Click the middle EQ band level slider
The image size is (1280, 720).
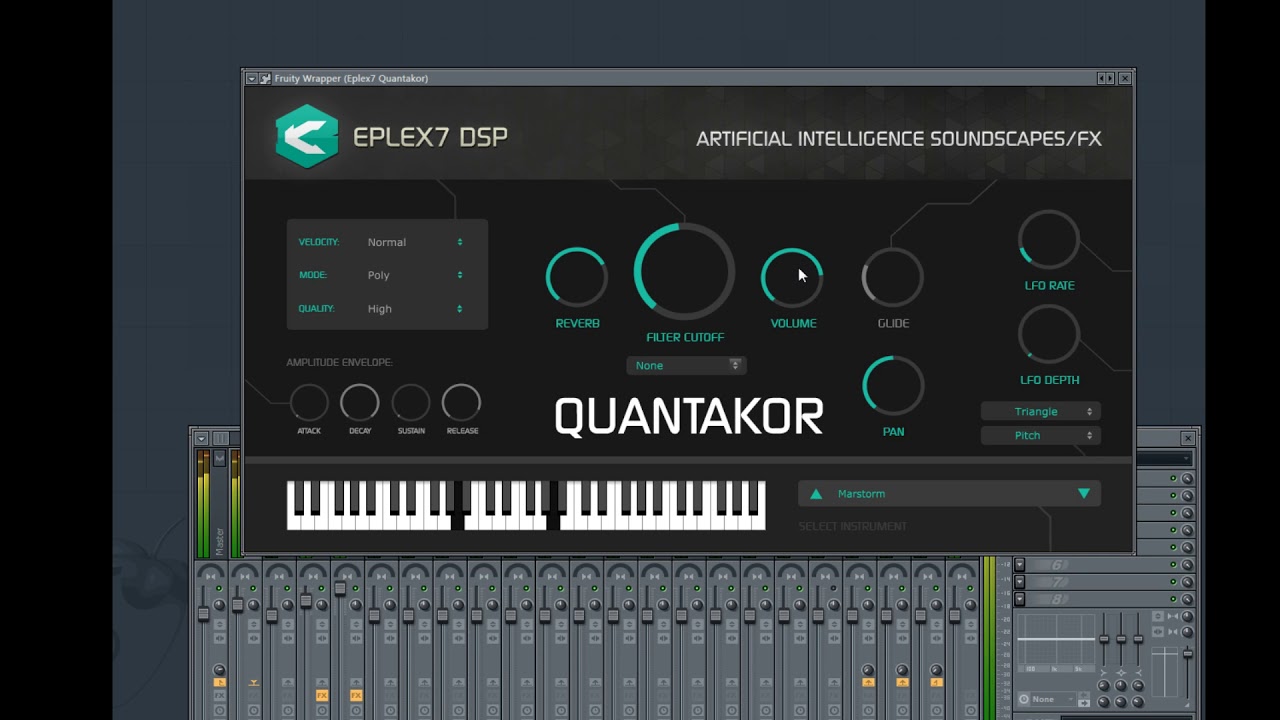[1121, 639]
